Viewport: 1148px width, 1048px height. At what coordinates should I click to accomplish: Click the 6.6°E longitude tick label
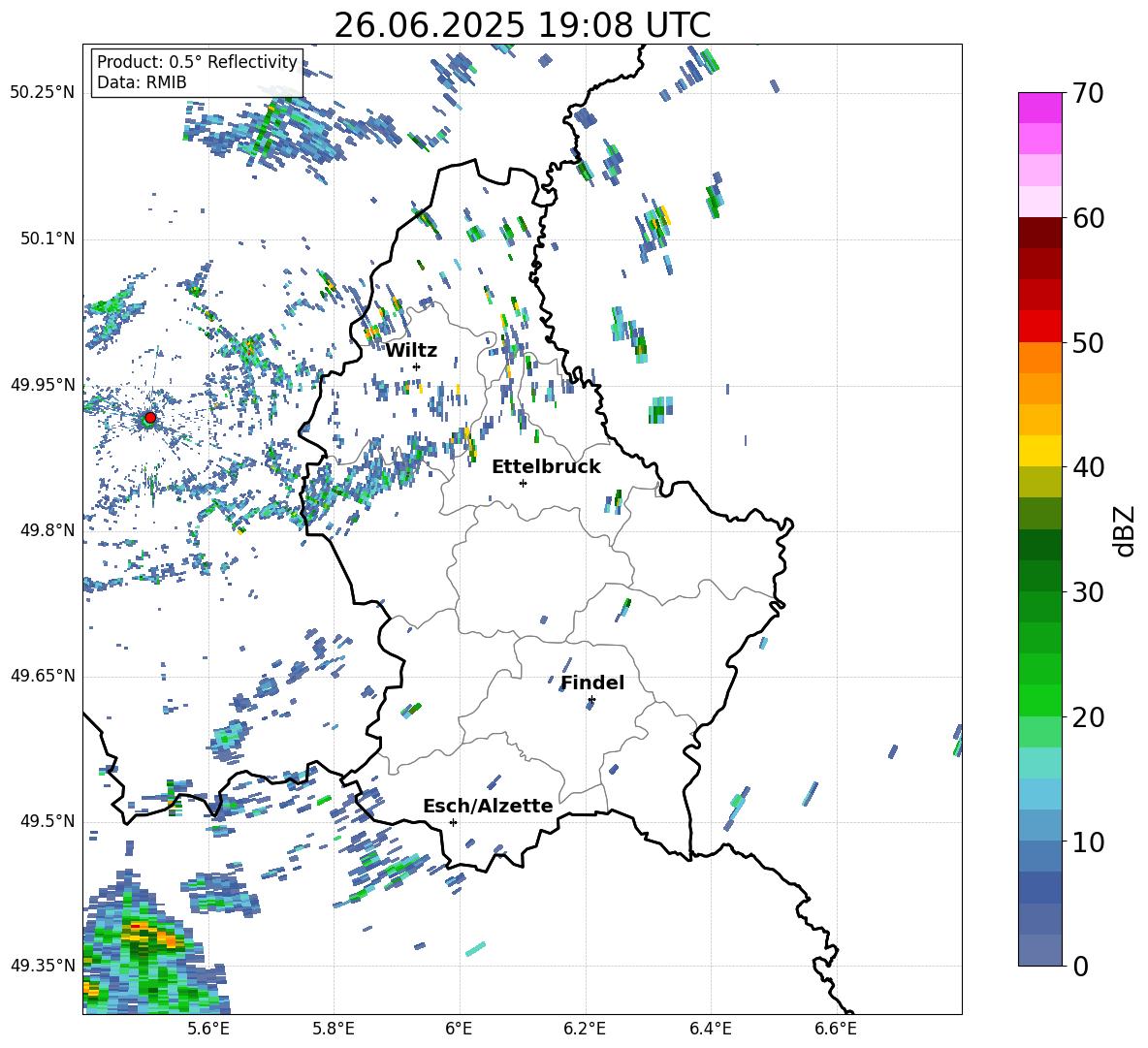pyautogui.click(x=836, y=1029)
